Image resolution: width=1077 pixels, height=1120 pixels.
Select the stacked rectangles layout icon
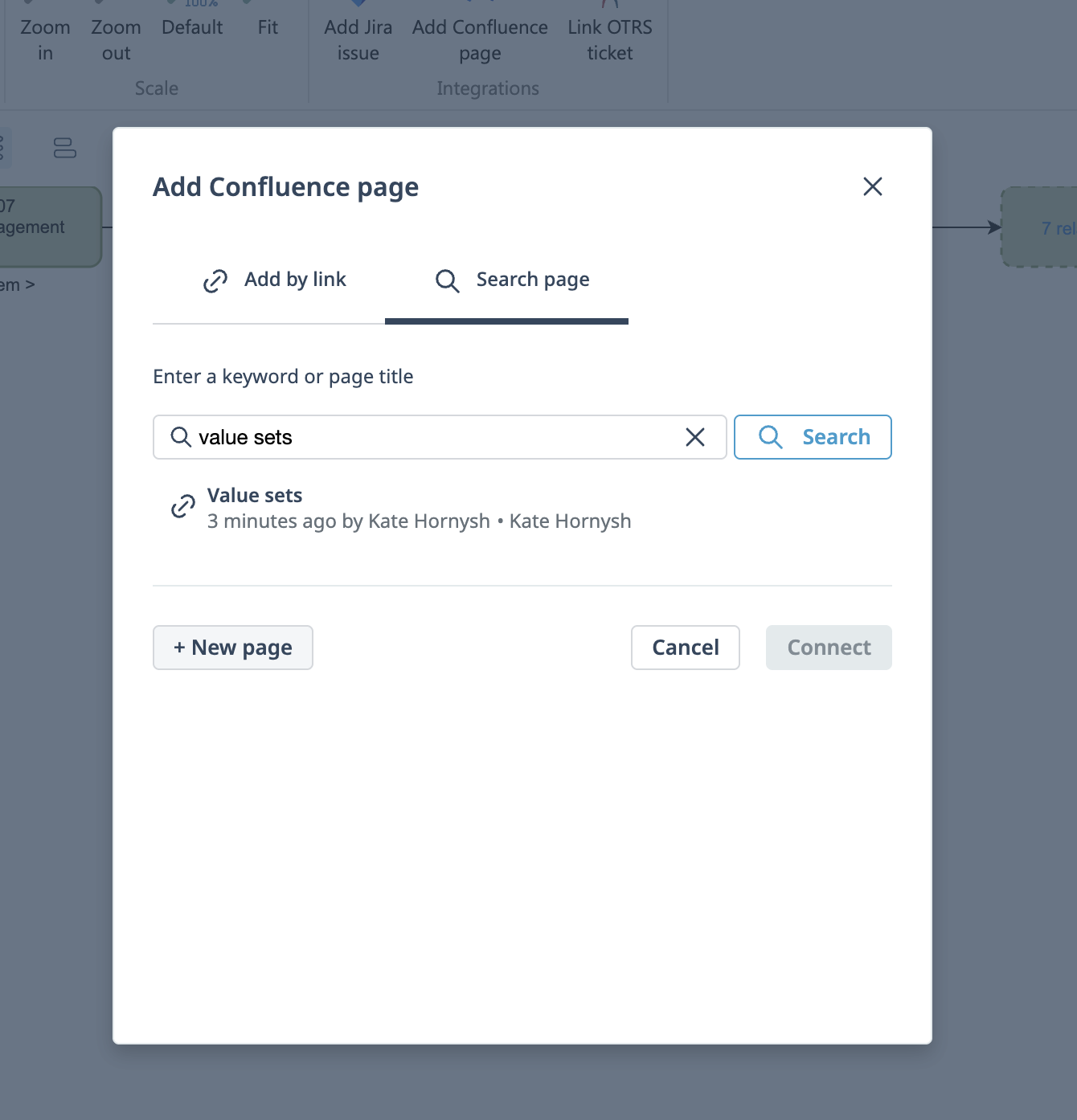(x=64, y=148)
